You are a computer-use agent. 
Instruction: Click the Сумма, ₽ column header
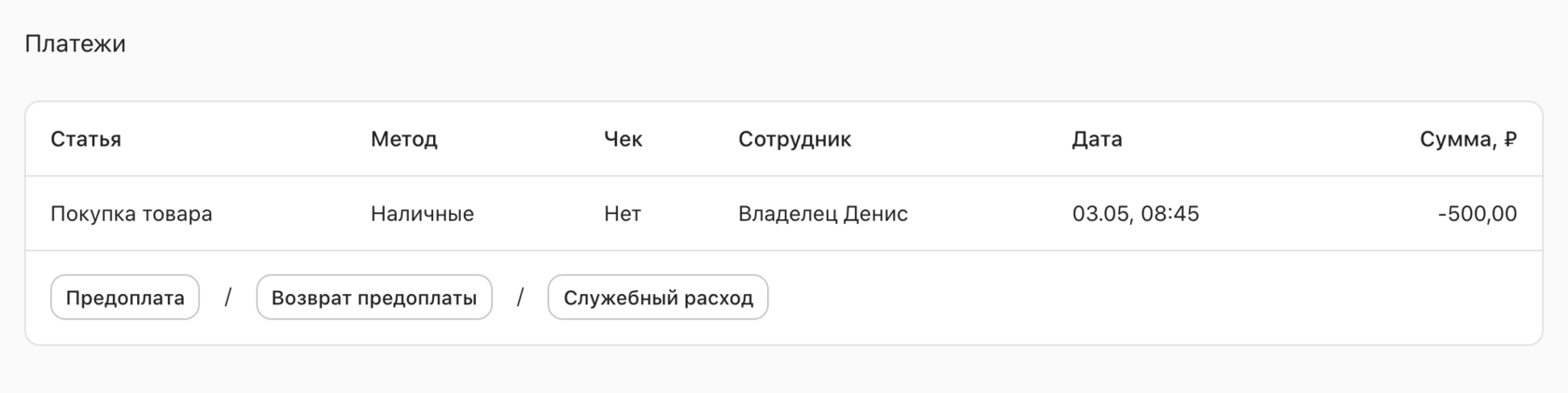pos(1468,139)
